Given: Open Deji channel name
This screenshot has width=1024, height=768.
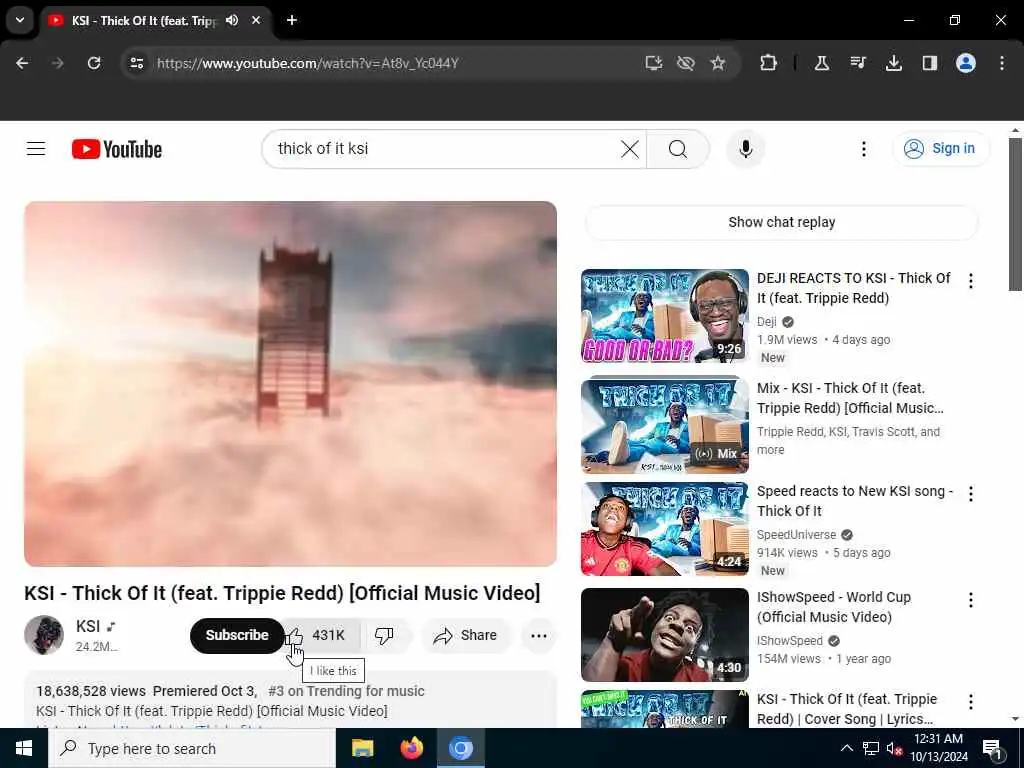Looking at the screenshot, I should 767,321.
